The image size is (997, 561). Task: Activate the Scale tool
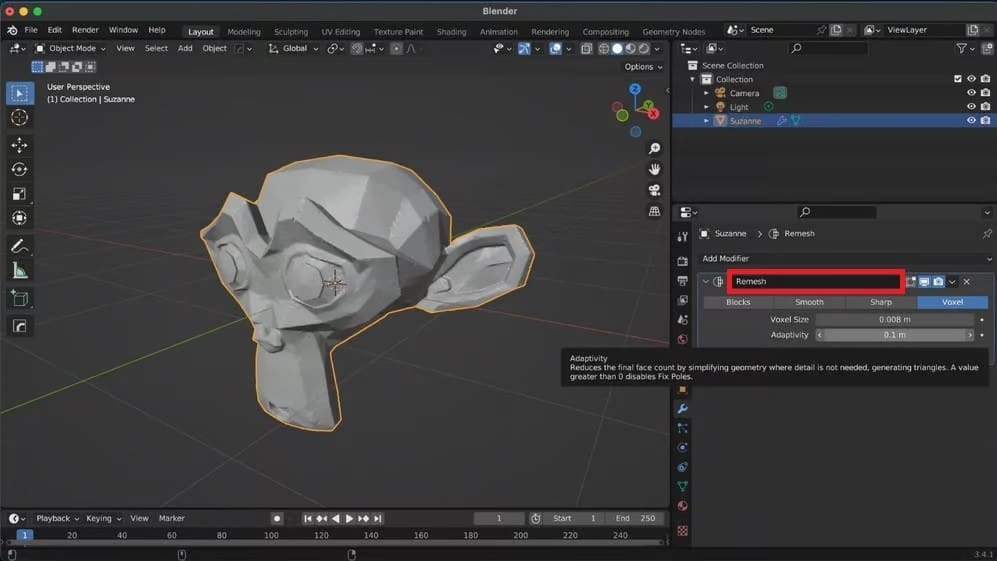(19, 194)
